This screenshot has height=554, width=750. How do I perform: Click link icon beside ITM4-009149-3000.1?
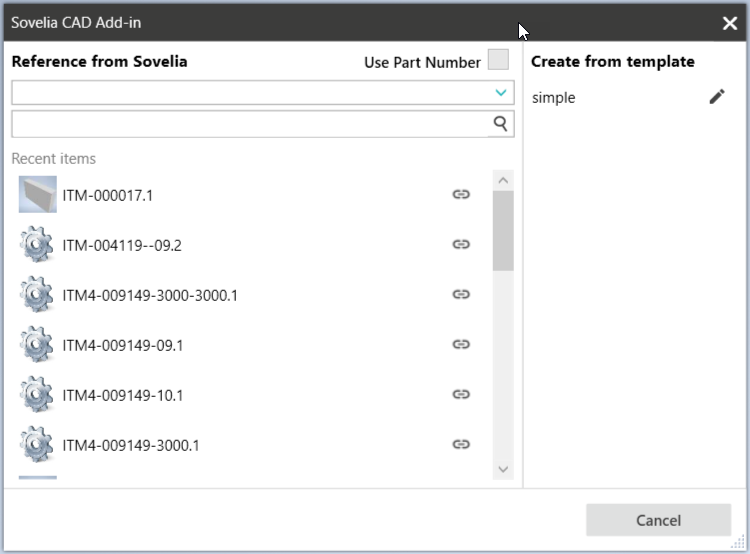click(461, 444)
